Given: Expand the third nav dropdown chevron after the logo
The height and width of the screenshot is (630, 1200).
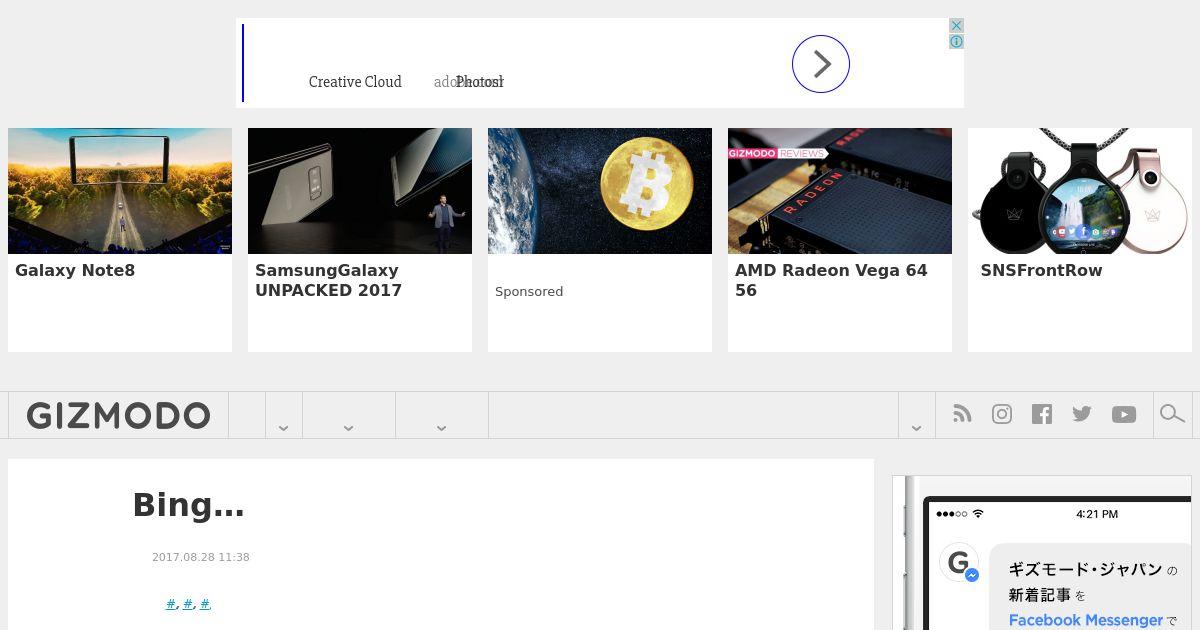Looking at the screenshot, I should [441, 427].
